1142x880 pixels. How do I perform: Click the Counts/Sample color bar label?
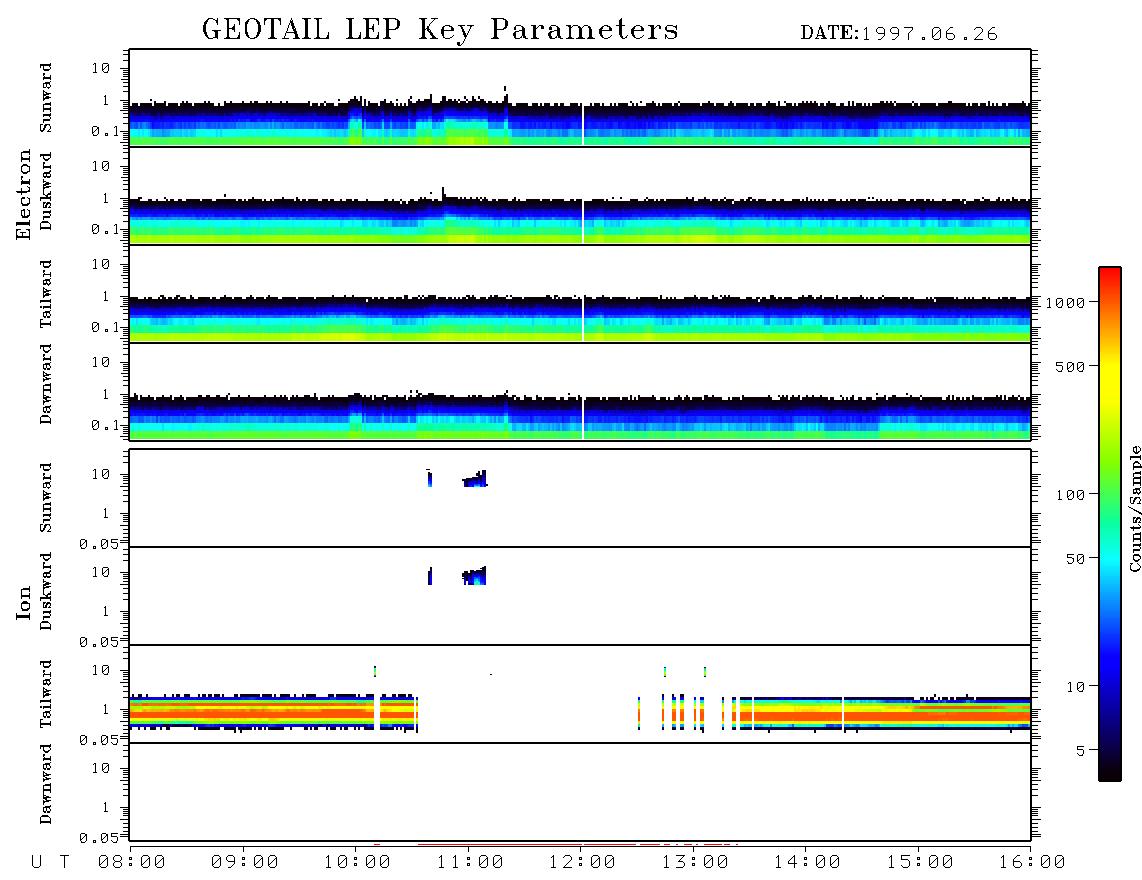coord(1135,508)
